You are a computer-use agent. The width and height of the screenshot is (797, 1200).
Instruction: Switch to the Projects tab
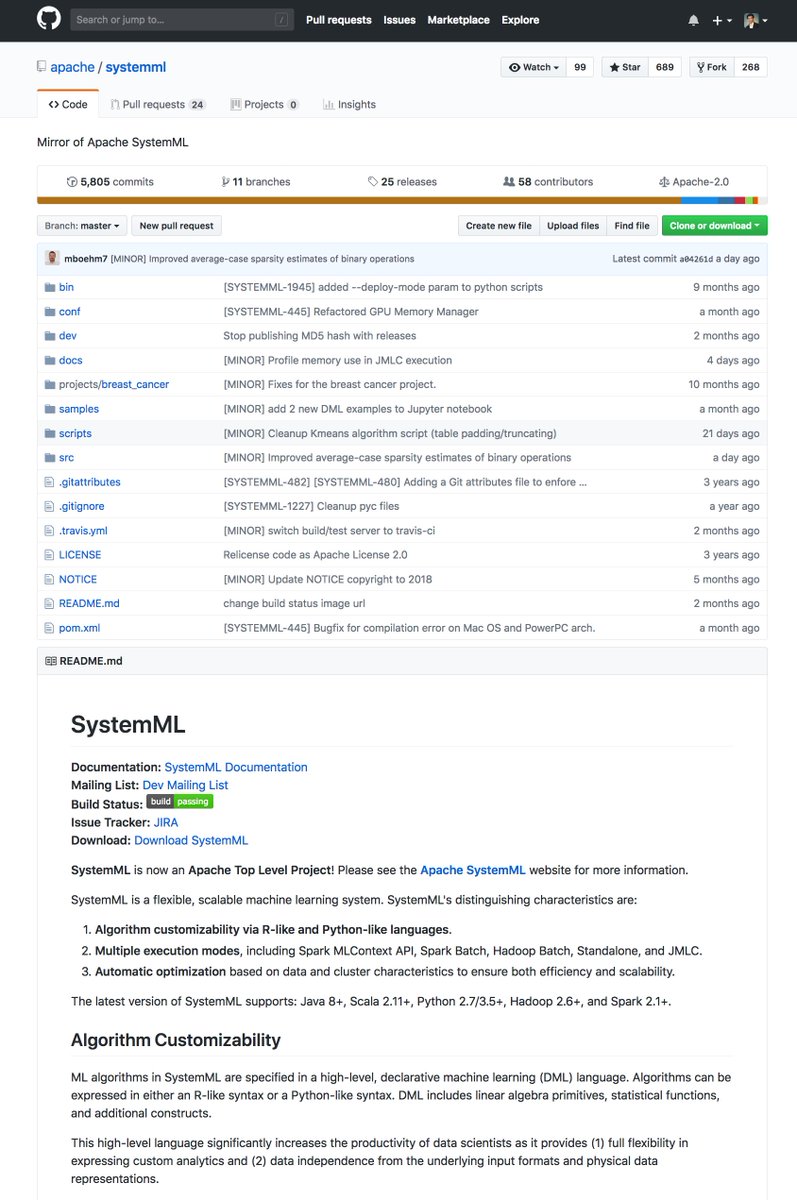(264, 104)
